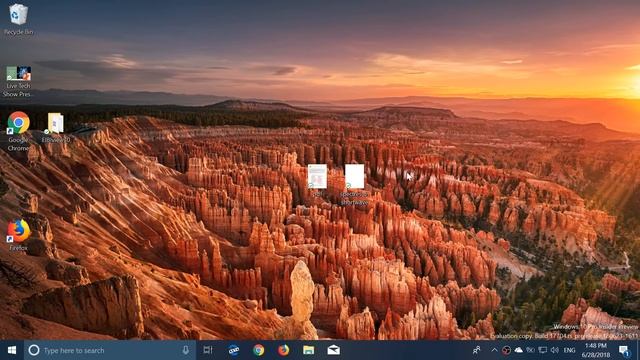
Task: Open the network tray icon
Action: tap(542, 350)
